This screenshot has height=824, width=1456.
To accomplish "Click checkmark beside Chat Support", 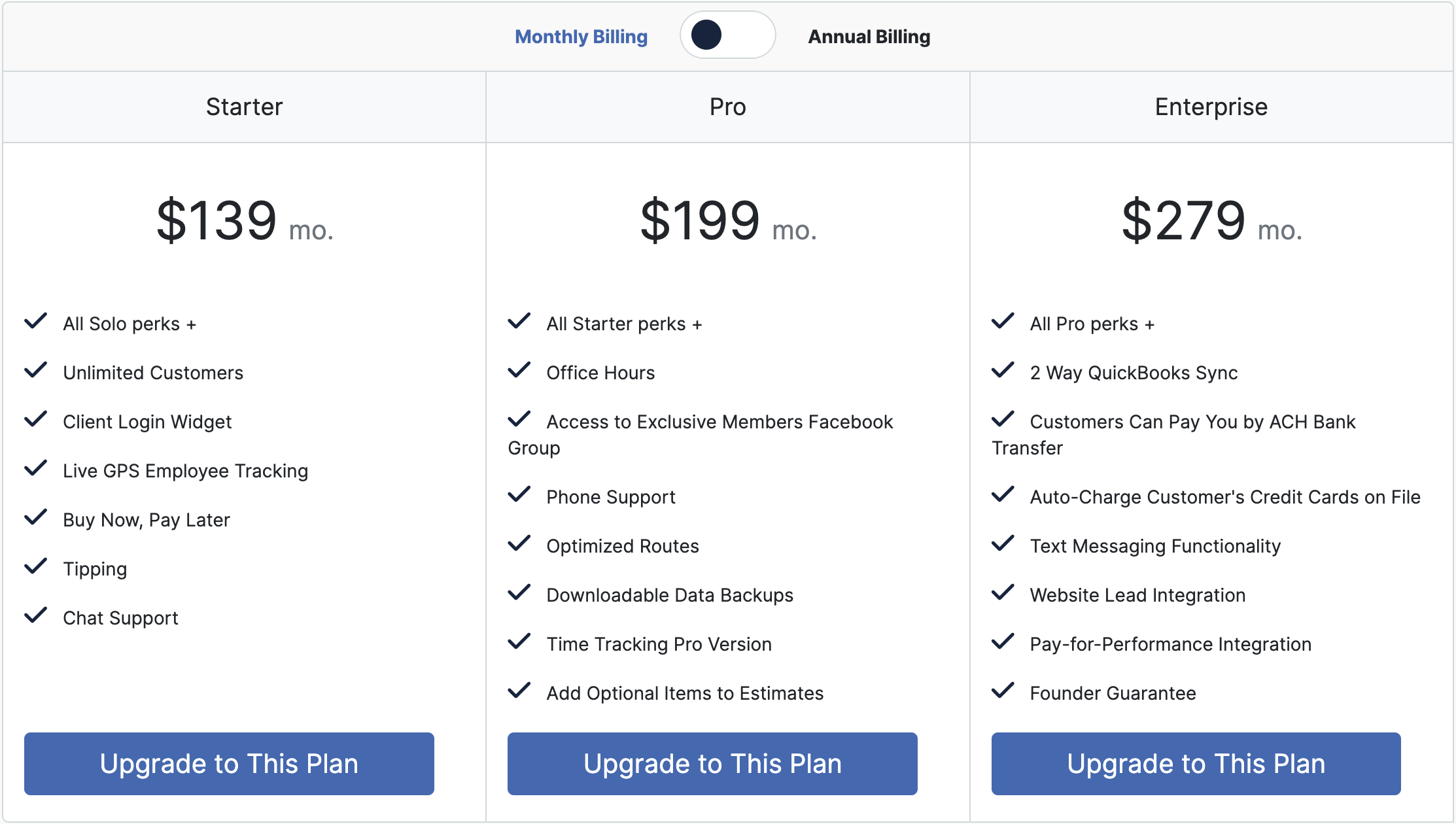I will [36, 615].
